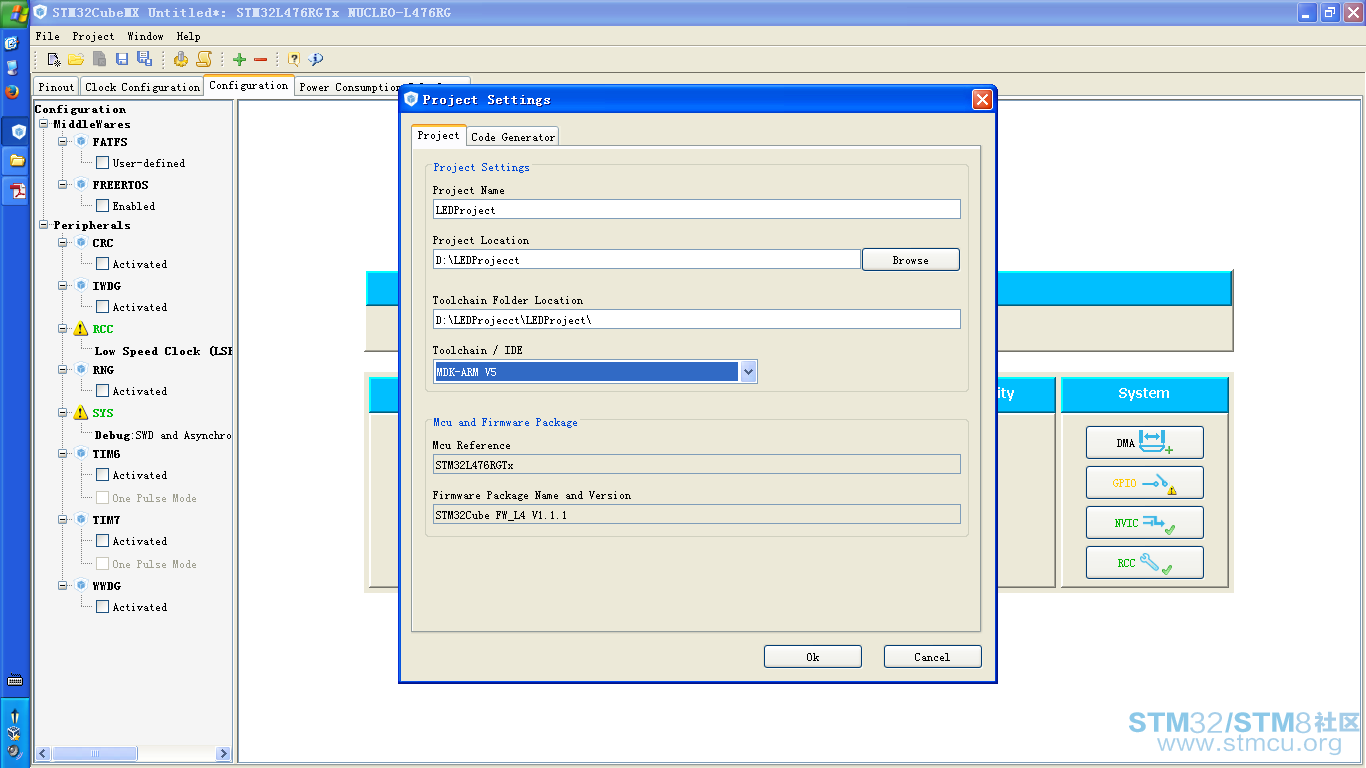Collapse the FATFS tree node
Viewport: 1366px width, 768px height.
pyautogui.click(x=63, y=142)
